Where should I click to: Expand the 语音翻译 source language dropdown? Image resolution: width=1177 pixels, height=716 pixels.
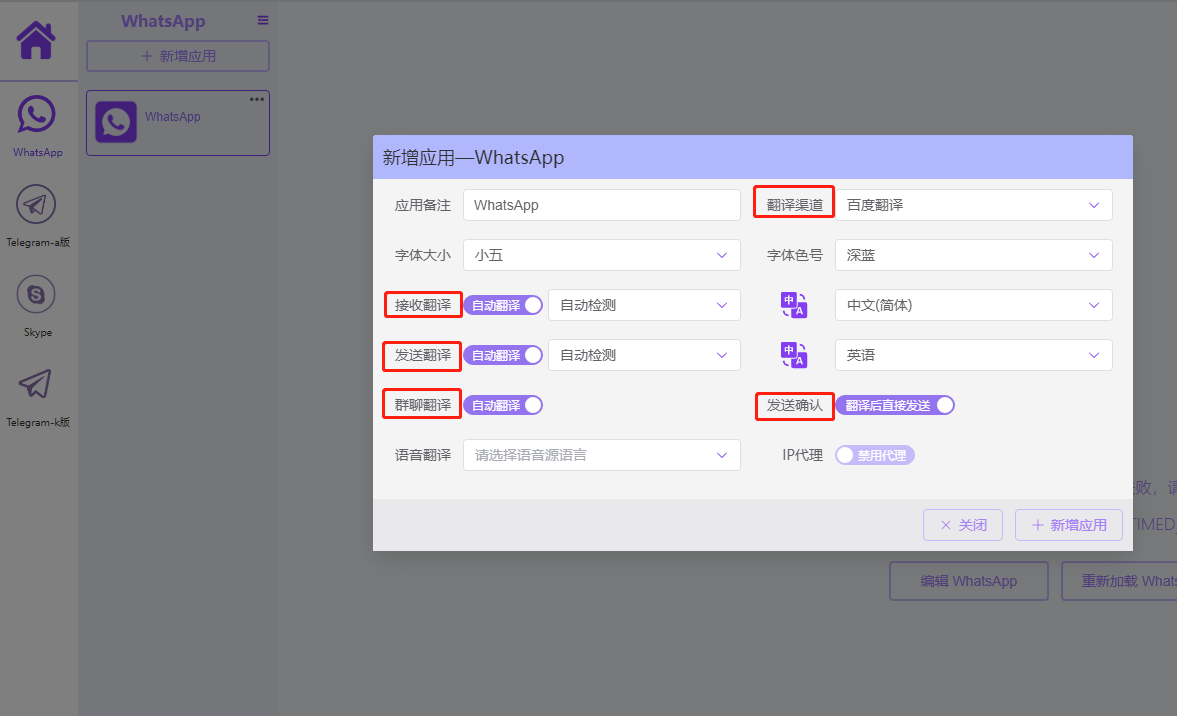601,455
